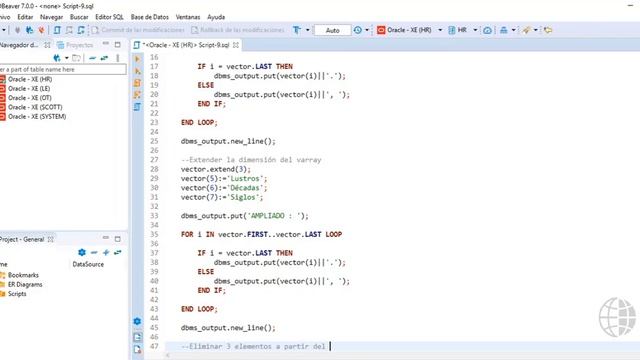Screen dimensions: 640x360
Task: Open dropdown beside Navegador new connection icon
Action: pos(67,58)
